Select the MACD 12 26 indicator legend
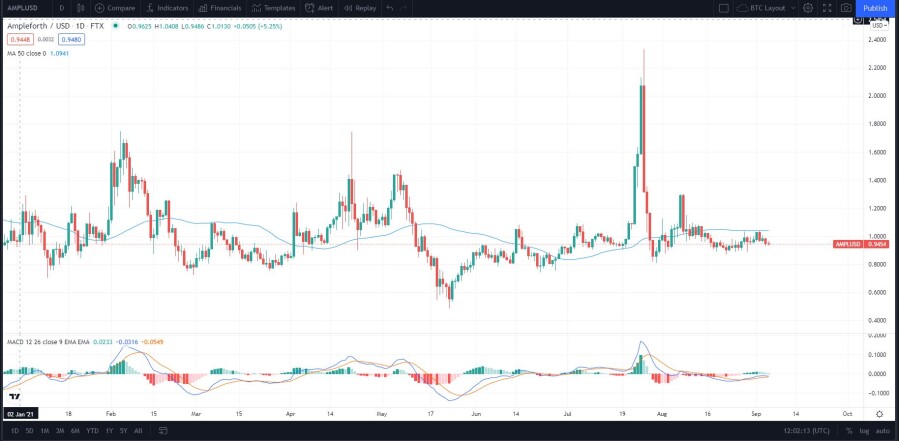The height and width of the screenshot is (441, 899). [48, 342]
